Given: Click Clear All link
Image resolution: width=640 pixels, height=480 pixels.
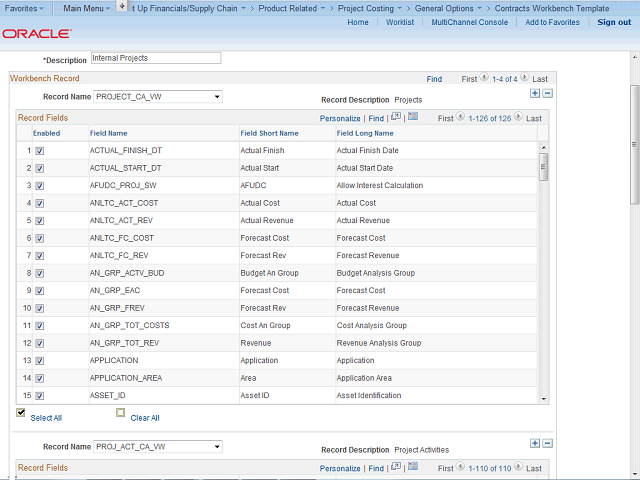Looking at the screenshot, I should click(x=145, y=418).
